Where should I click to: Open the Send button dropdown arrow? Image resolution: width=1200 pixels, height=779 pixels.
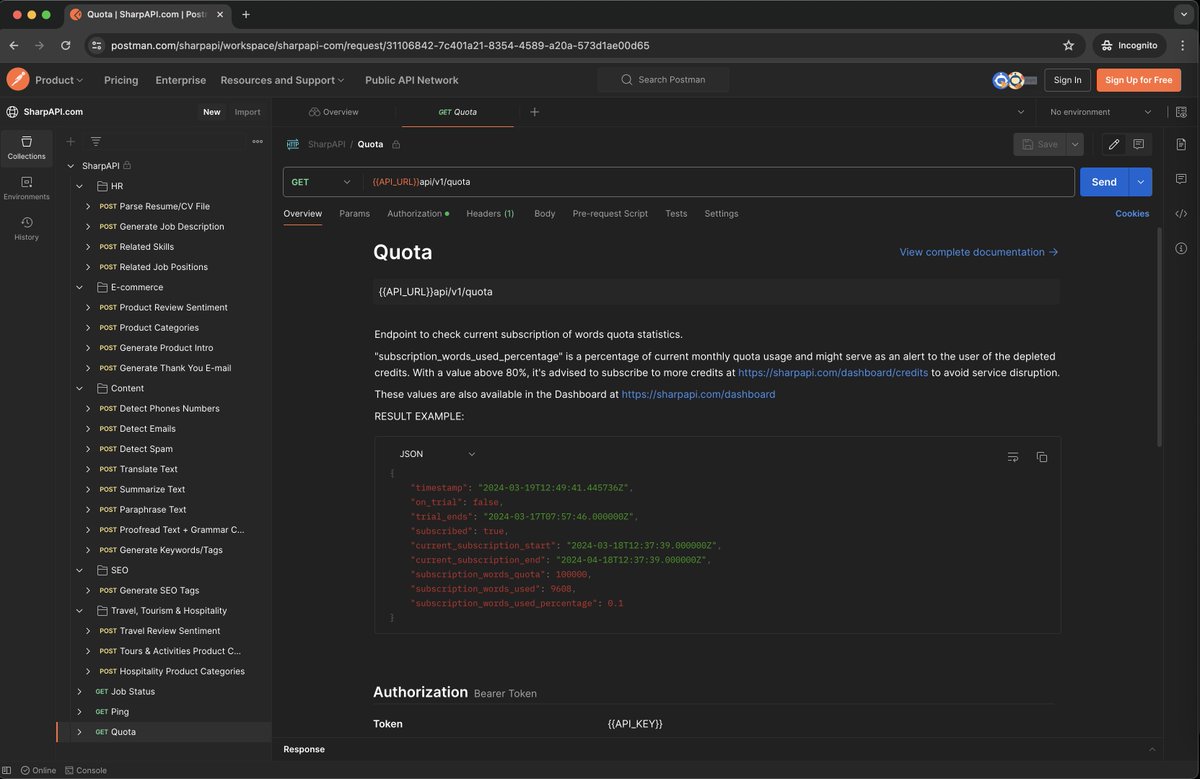pos(1141,182)
